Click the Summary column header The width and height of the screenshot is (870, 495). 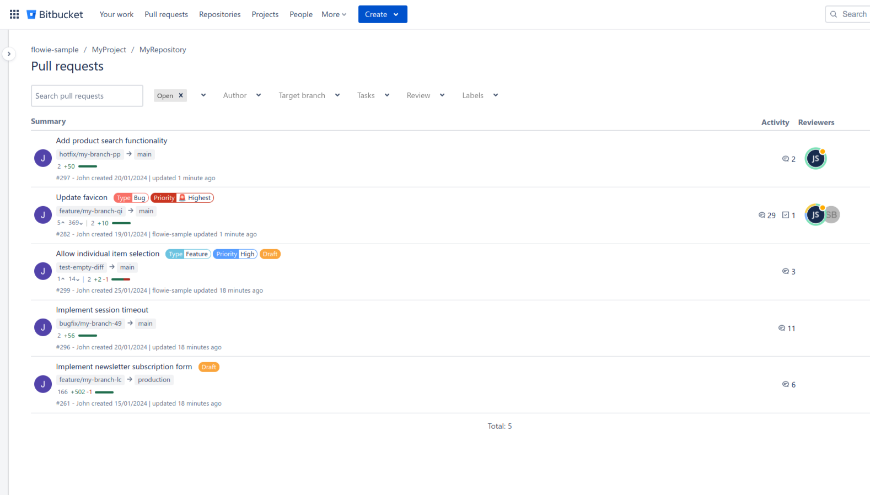[x=48, y=122]
